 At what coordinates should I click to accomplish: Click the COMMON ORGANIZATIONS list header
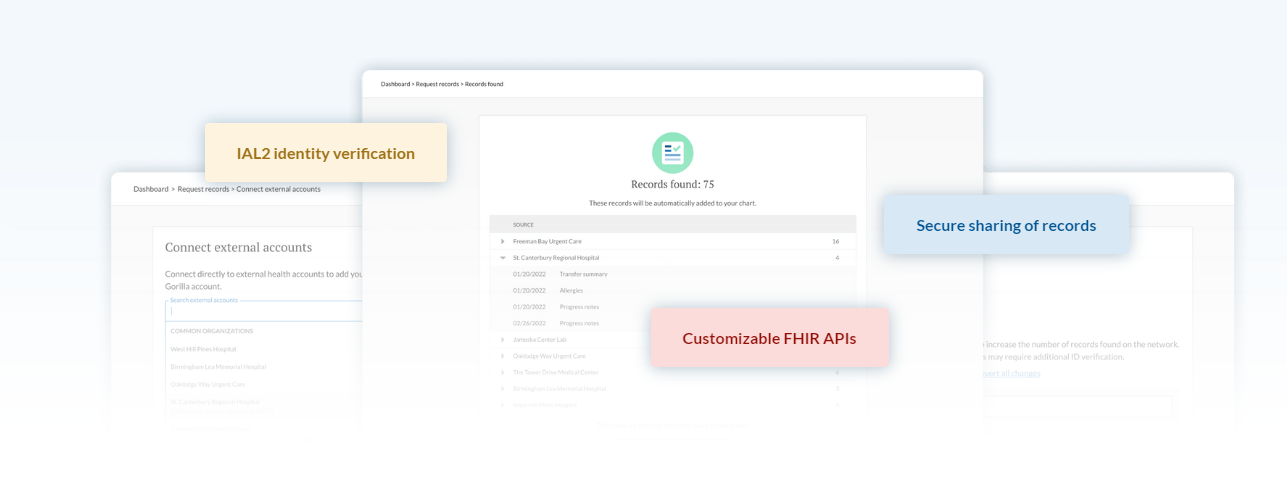tap(211, 331)
